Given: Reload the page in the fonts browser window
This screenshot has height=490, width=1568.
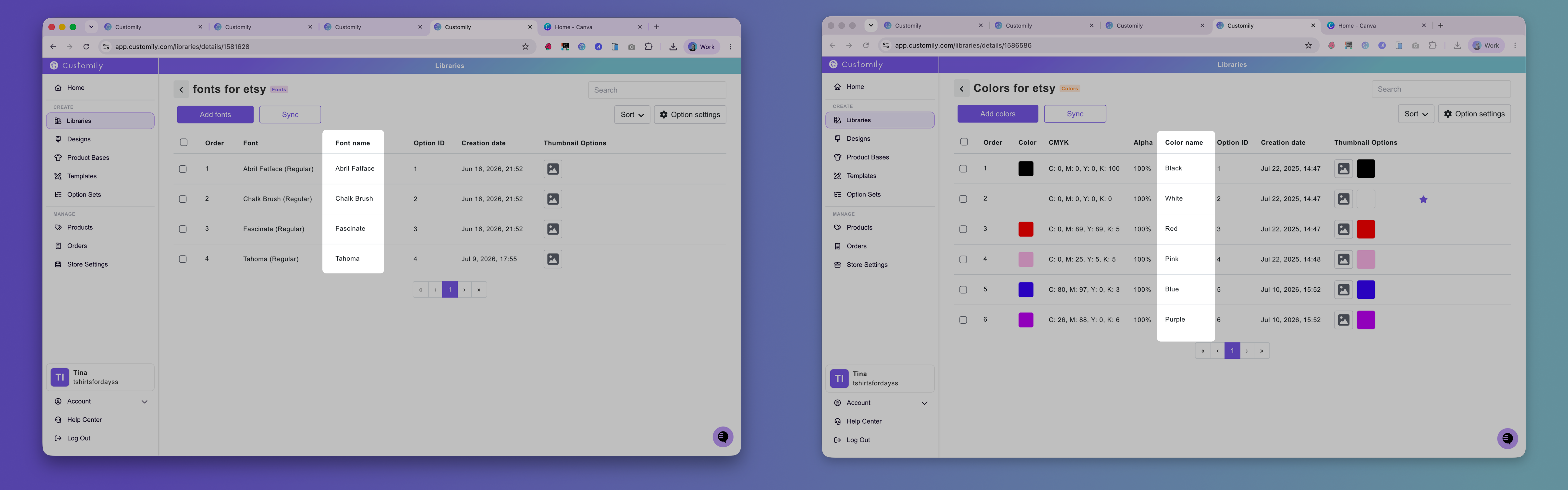Looking at the screenshot, I should (x=86, y=46).
